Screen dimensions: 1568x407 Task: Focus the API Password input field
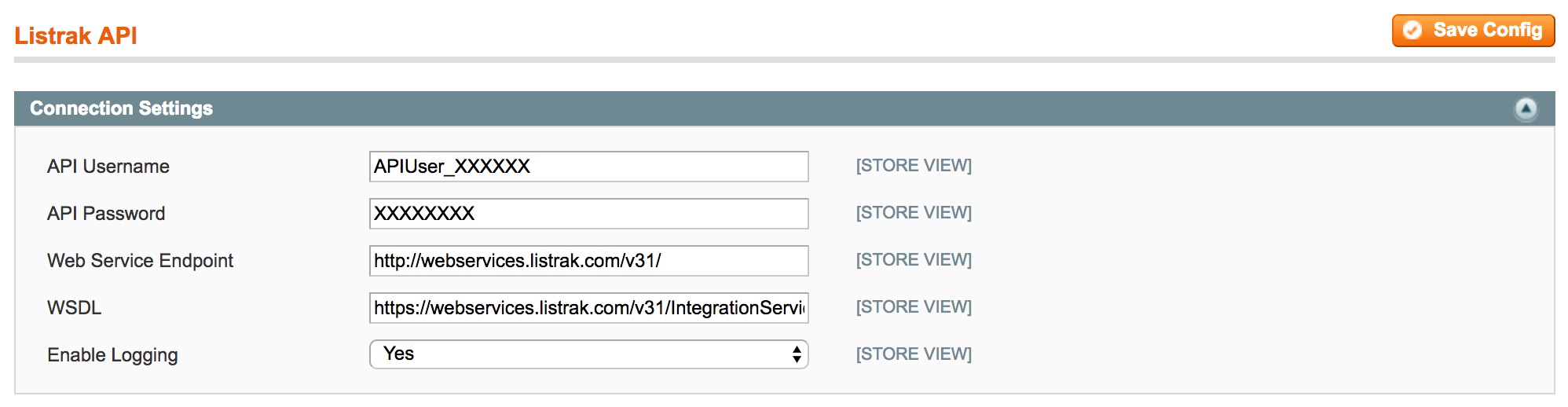coord(588,214)
